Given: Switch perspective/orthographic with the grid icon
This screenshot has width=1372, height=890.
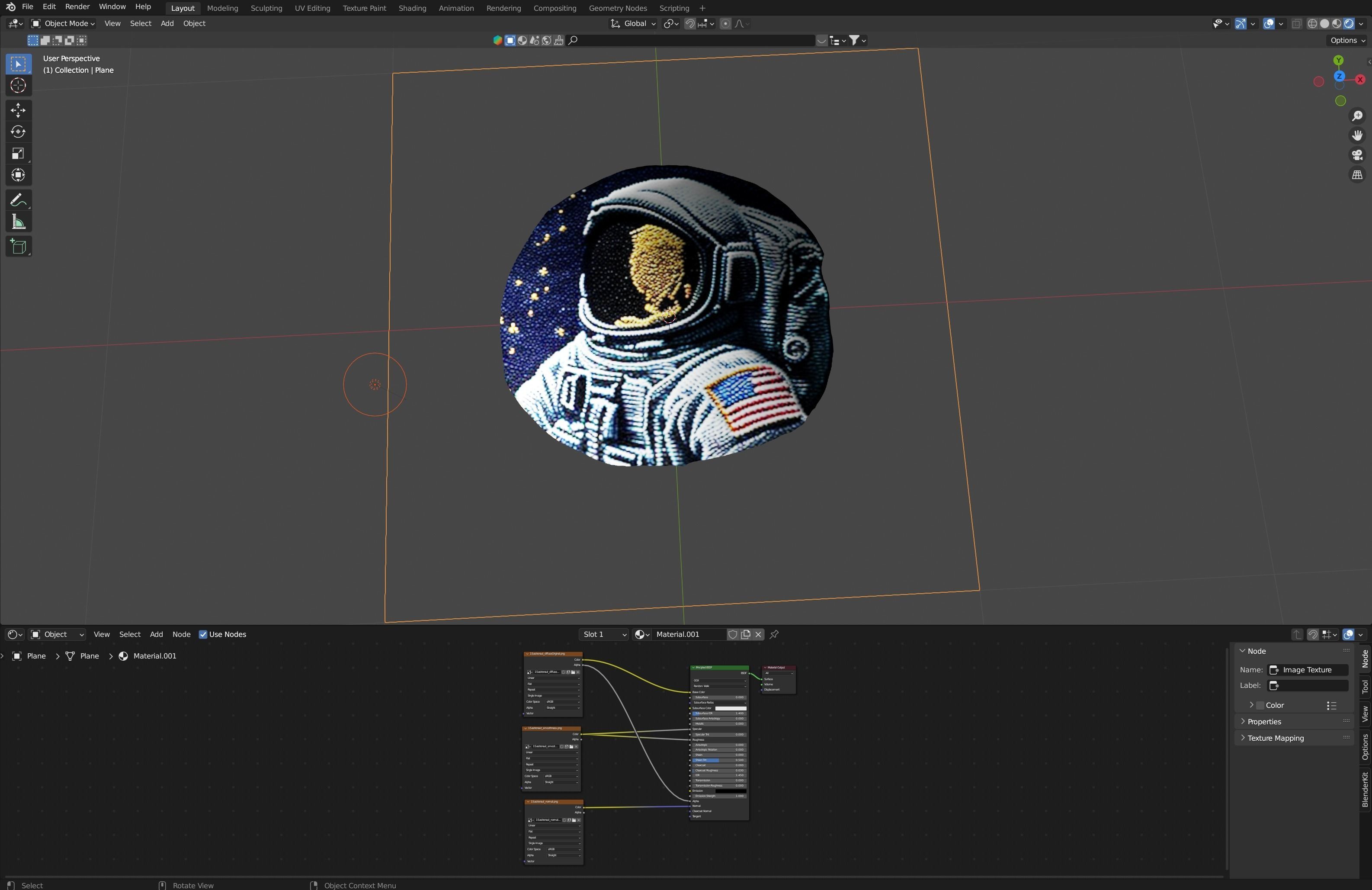Looking at the screenshot, I should (1357, 175).
